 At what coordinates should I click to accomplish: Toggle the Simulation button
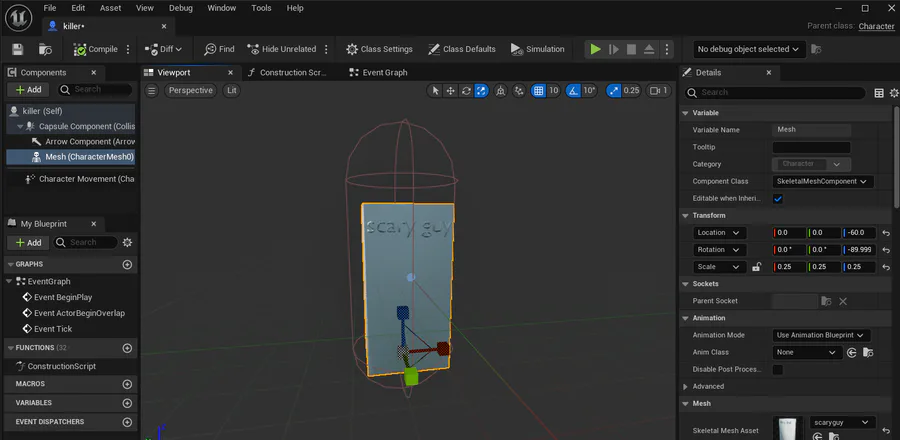click(x=537, y=49)
